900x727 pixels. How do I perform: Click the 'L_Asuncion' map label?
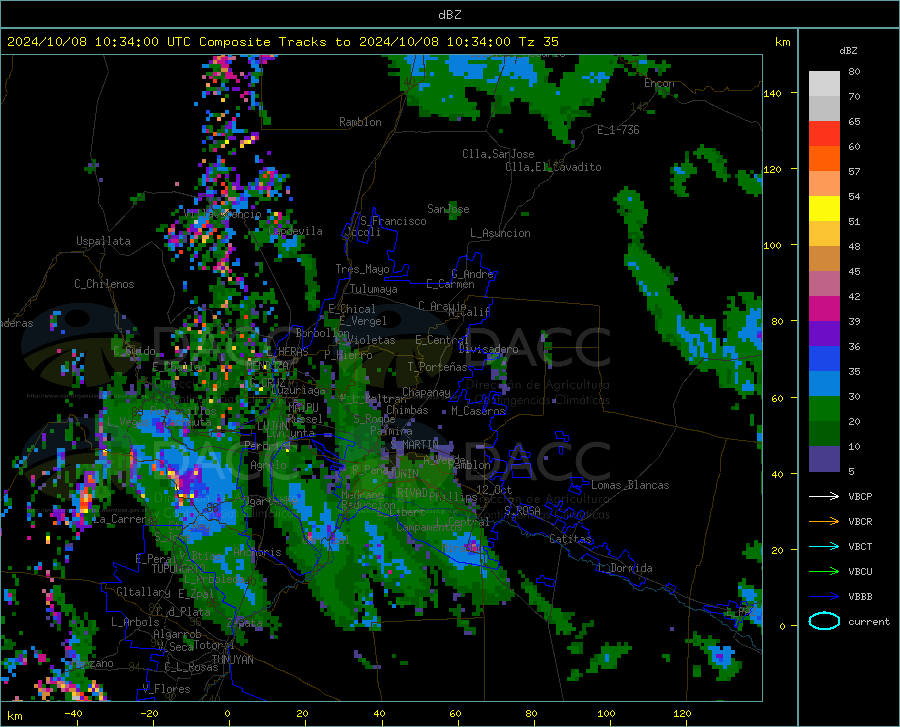click(500, 233)
